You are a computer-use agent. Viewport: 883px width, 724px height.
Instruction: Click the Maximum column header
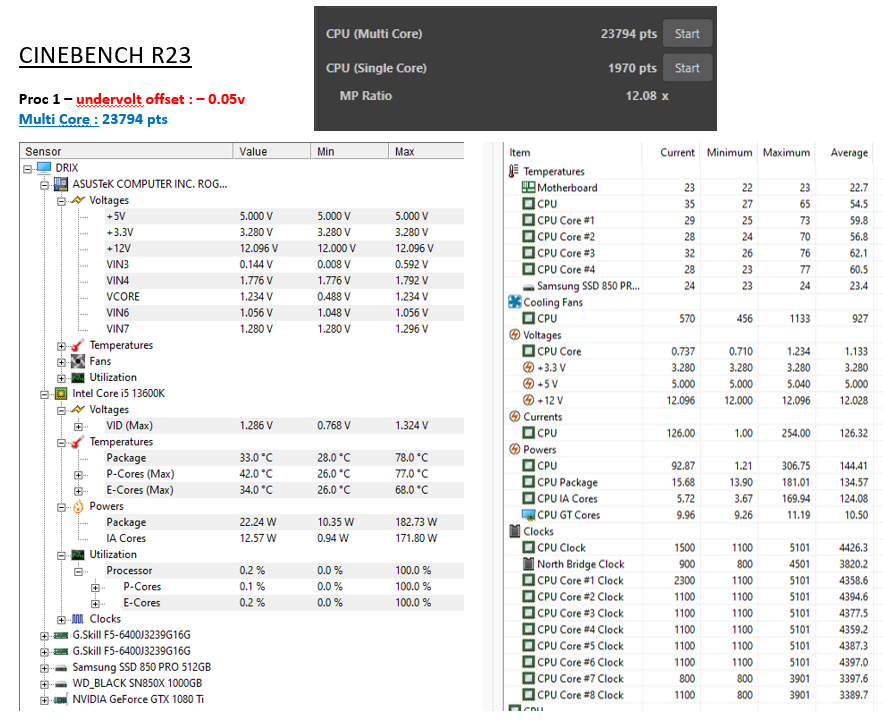pos(786,152)
